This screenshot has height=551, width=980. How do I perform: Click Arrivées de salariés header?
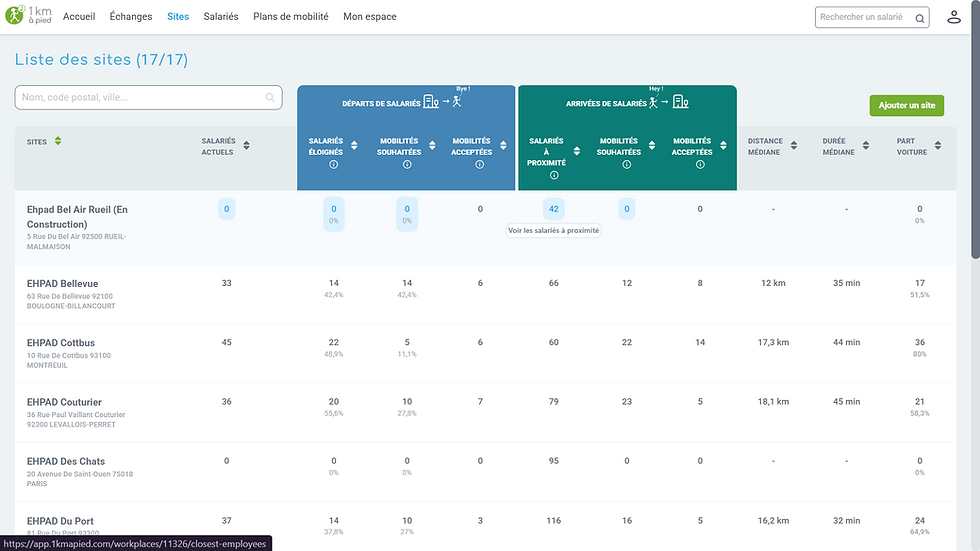(606, 104)
